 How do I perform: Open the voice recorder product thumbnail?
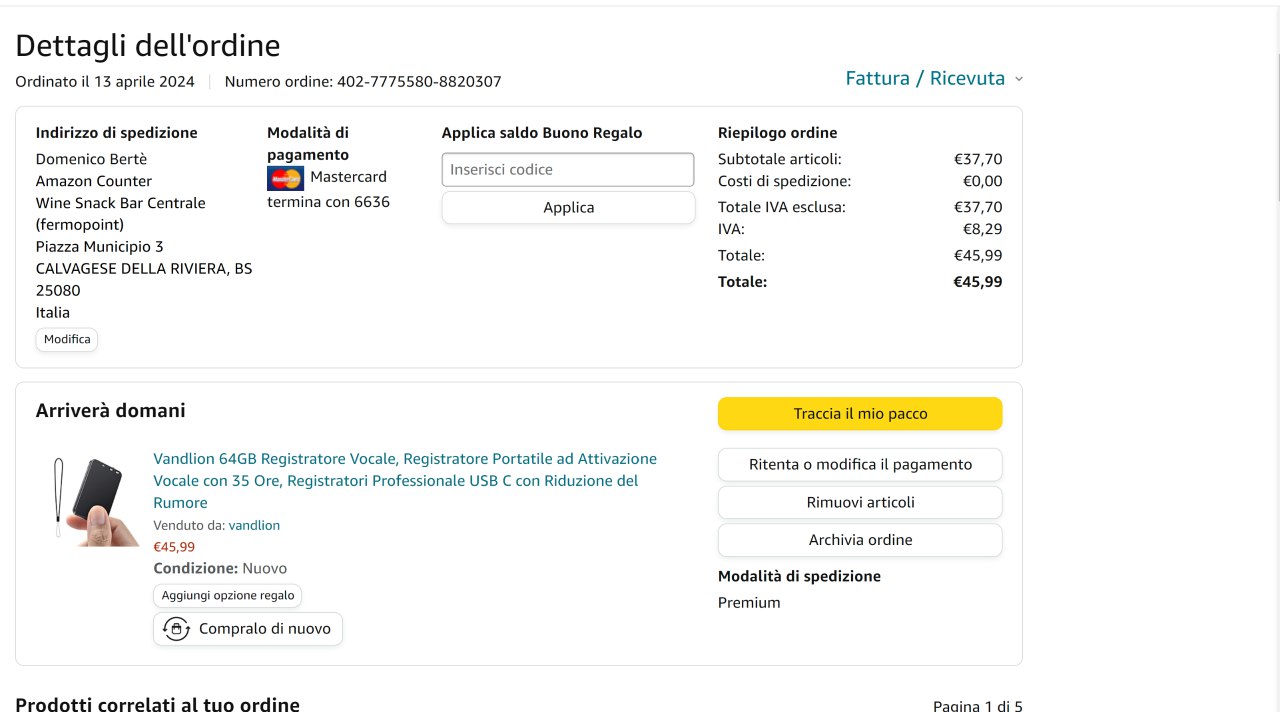pos(96,501)
